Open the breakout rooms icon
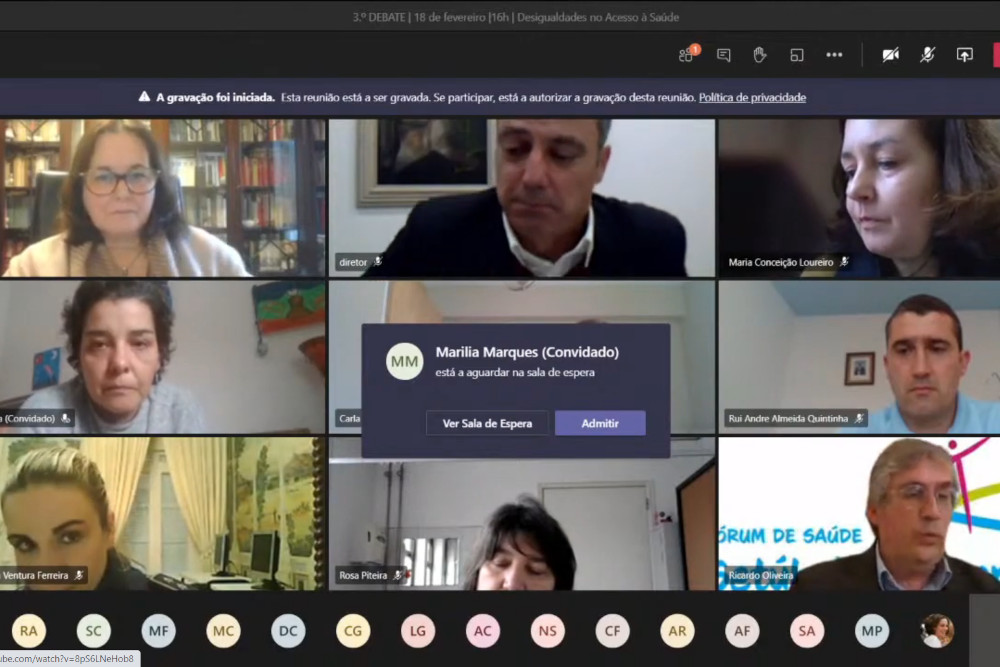The width and height of the screenshot is (1000, 667). click(x=797, y=55)
